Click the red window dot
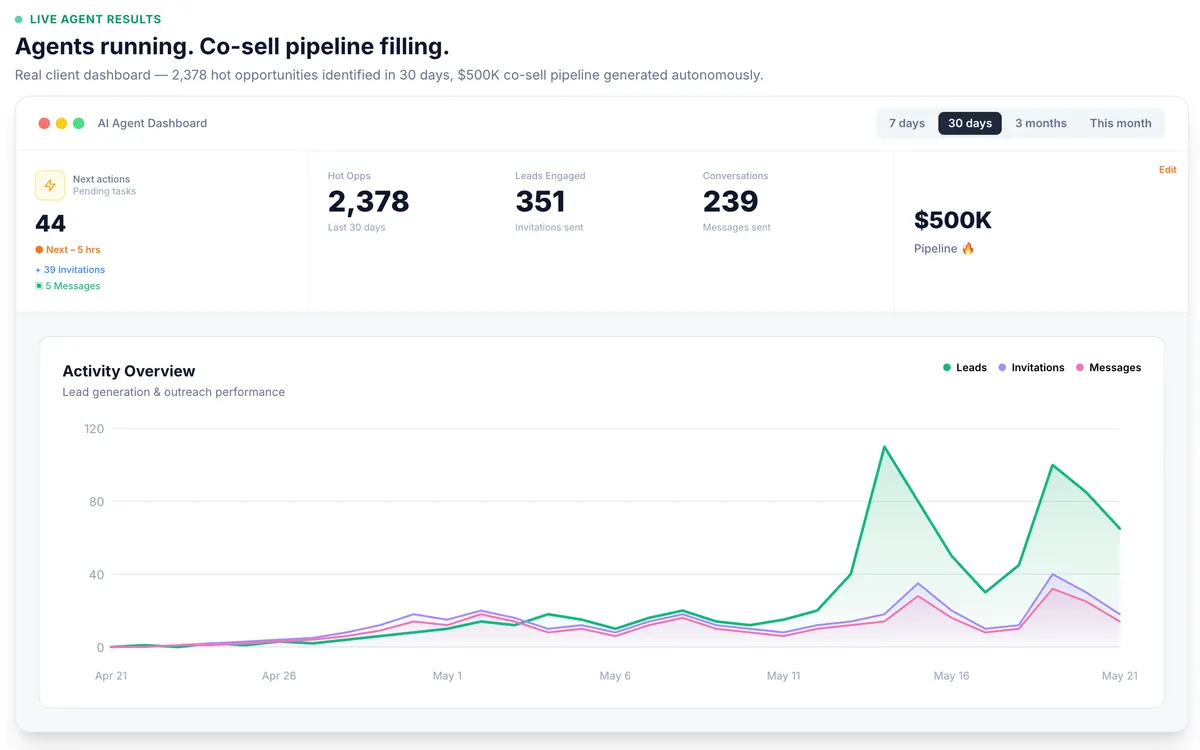This screenshot has width=1200, height=750. click(44, 123)
